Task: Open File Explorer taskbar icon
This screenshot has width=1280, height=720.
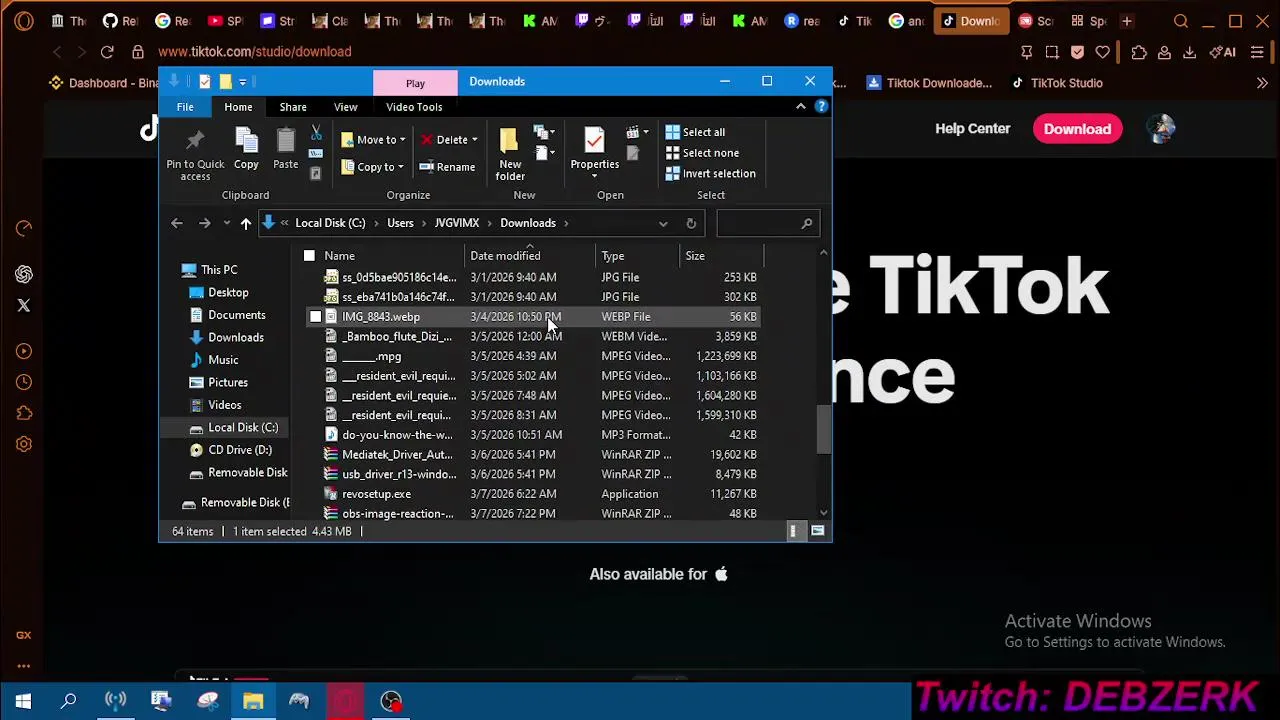Action: tap(253, 701)
